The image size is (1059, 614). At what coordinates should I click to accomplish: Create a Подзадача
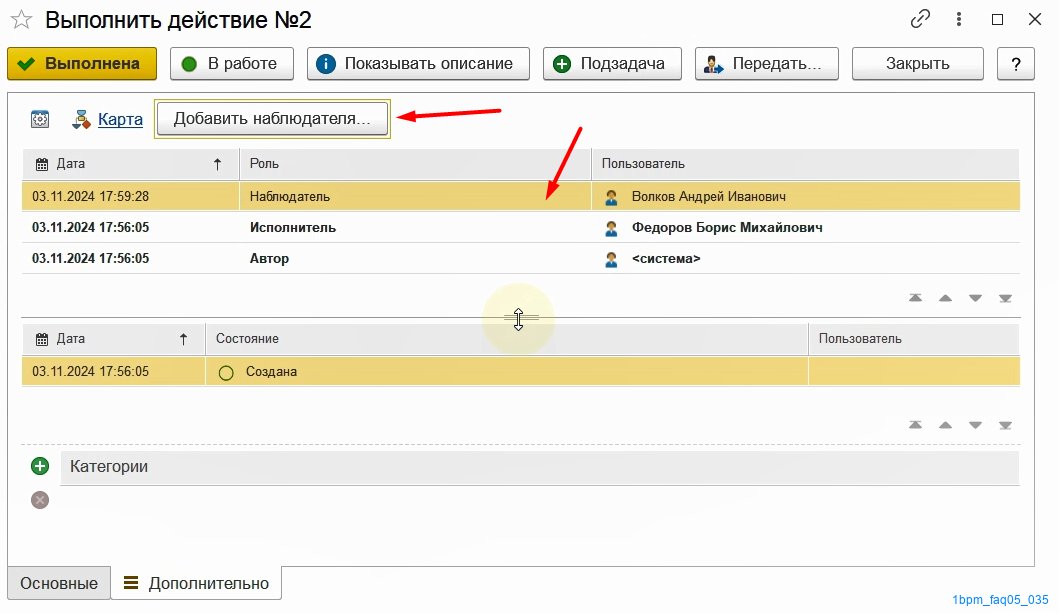pyautogui.click(x=612, y=64)
